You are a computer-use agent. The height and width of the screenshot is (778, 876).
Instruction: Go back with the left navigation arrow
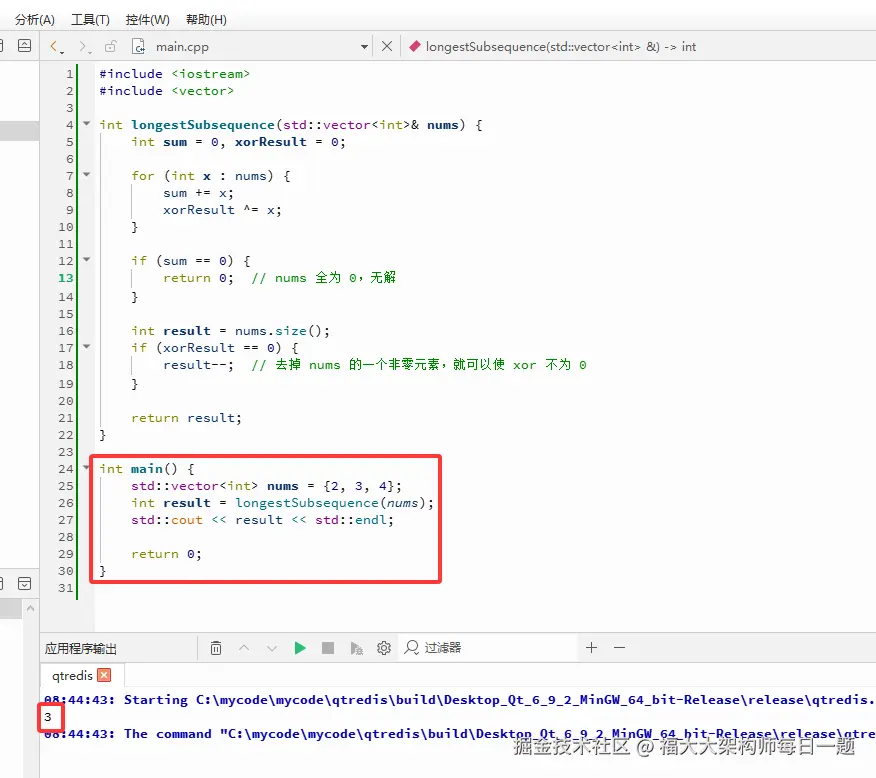(x=55, y=46)
